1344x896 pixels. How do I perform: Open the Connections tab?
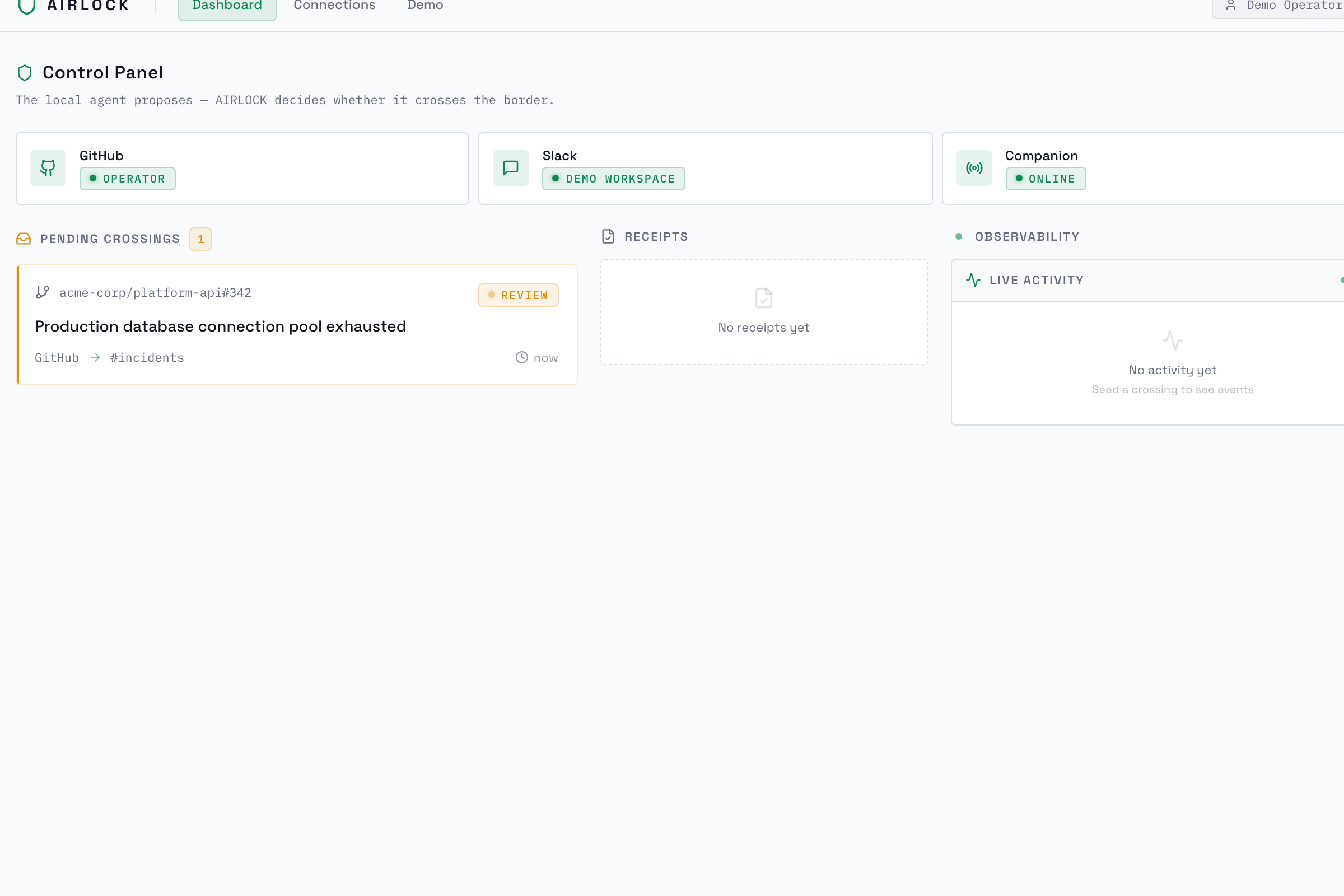point(334,6)
